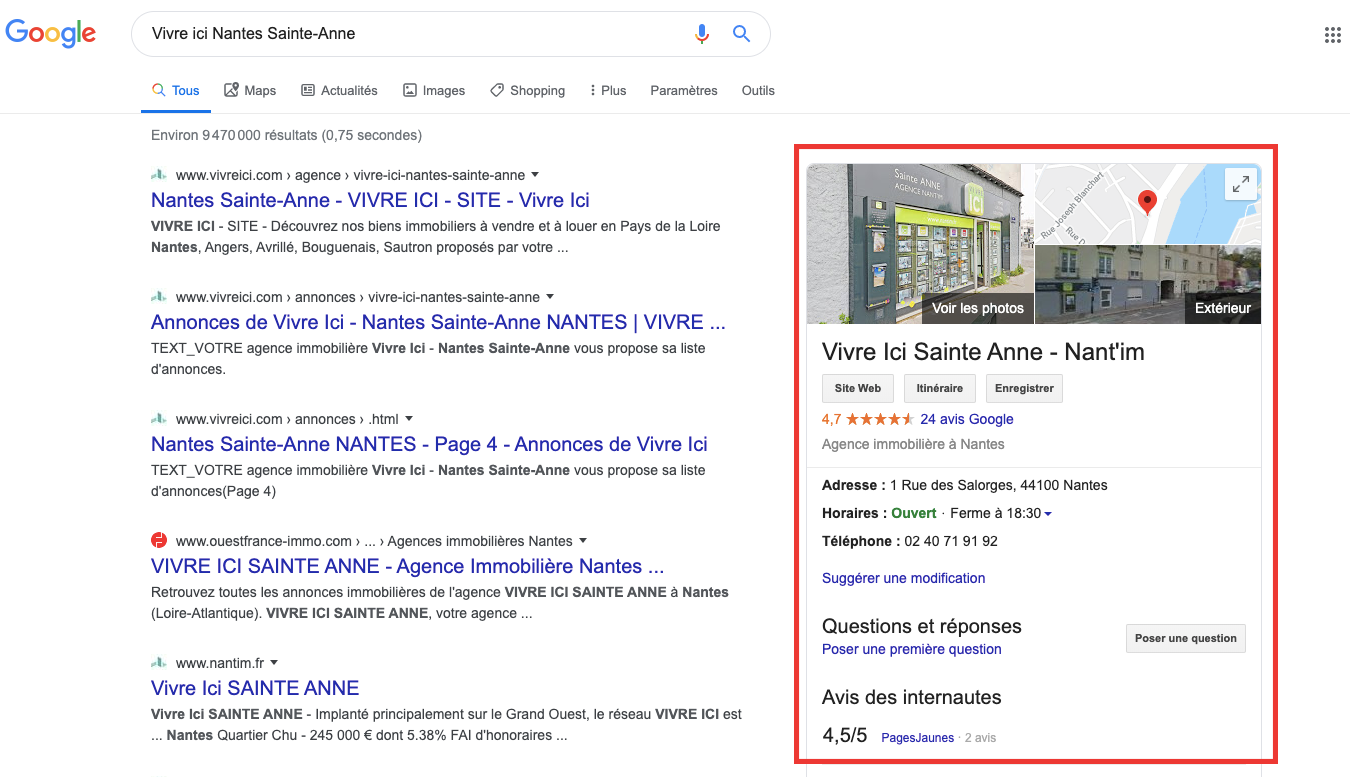1350x777 pixels.
Task: Open the Plus more menu
Action: click(x=608, y=90)
